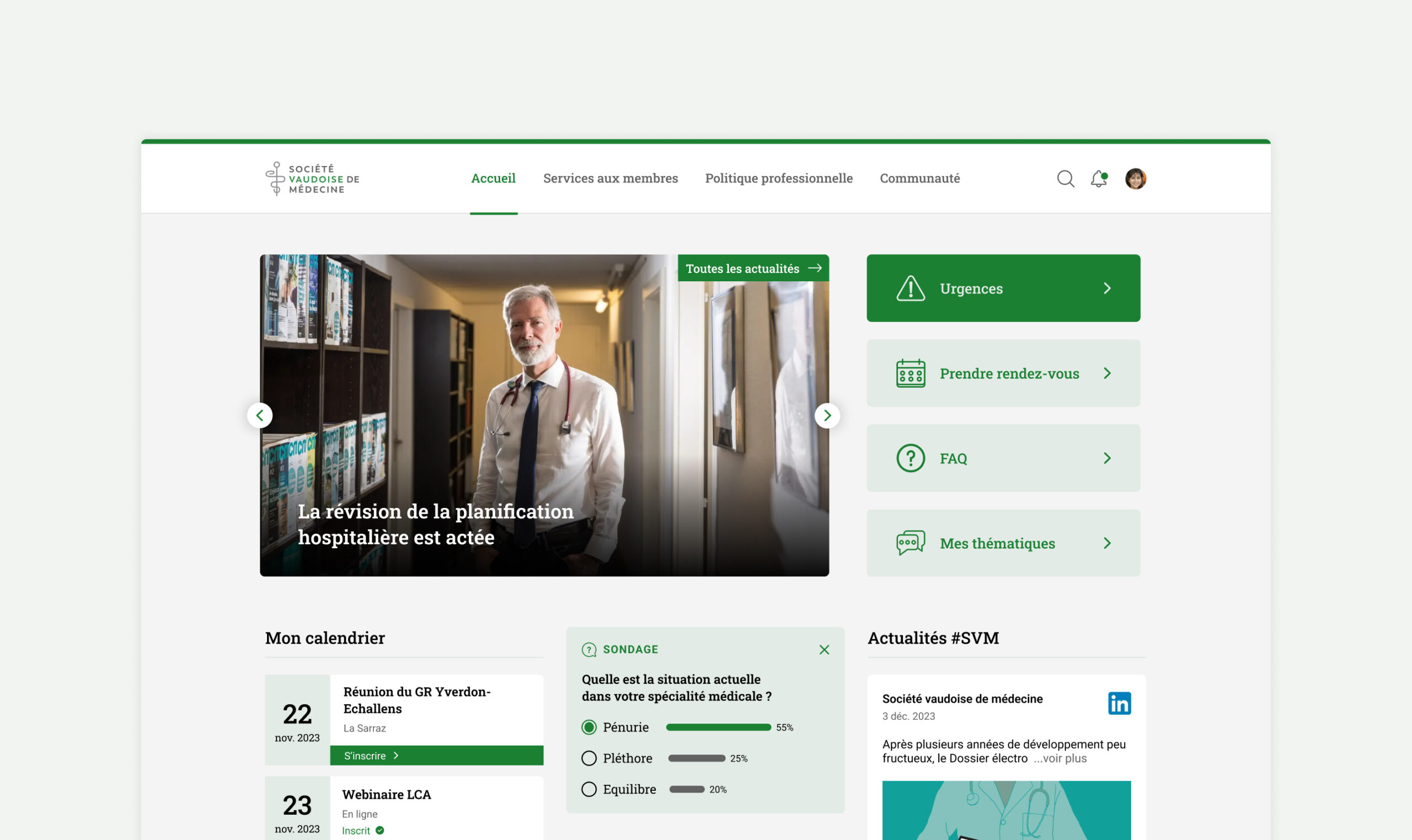Viewport: 1412px width, 840px height.
Task: Click the '20%' poll value
Action: (x=718, y=790)
